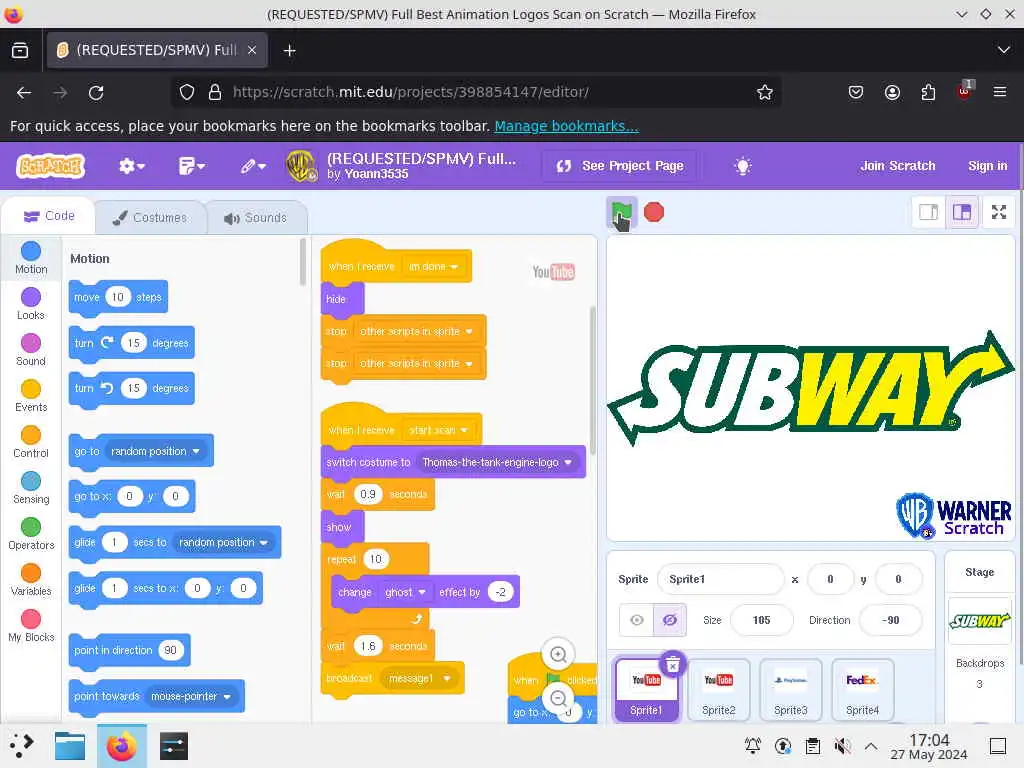Open costume name dropdown in switch costume block

(498, 462)
